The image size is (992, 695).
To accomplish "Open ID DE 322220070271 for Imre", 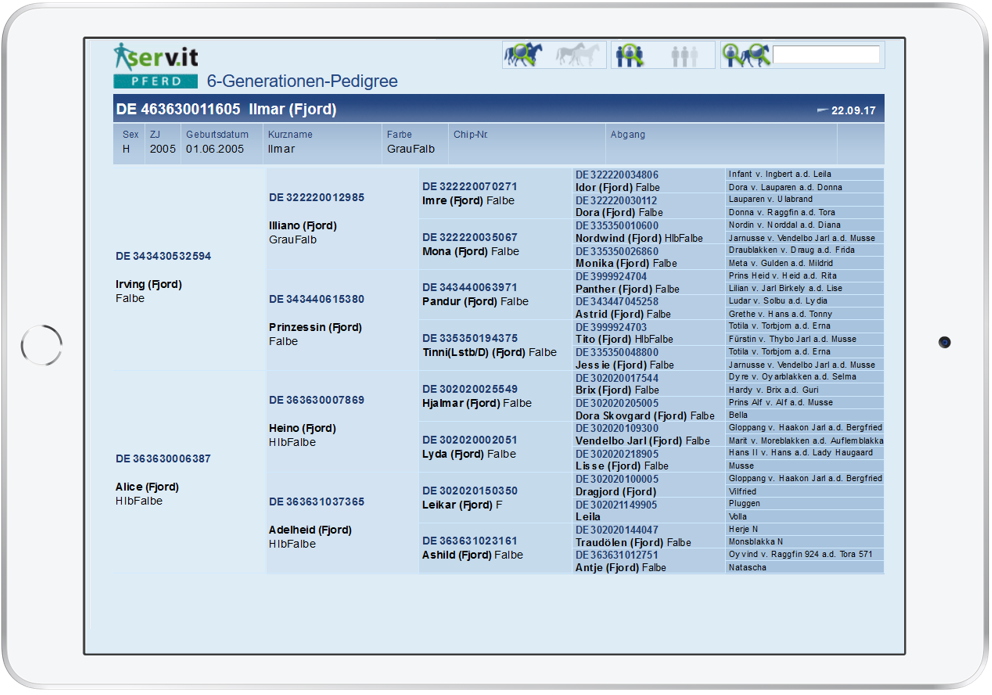I will click(x=469, y=187).
